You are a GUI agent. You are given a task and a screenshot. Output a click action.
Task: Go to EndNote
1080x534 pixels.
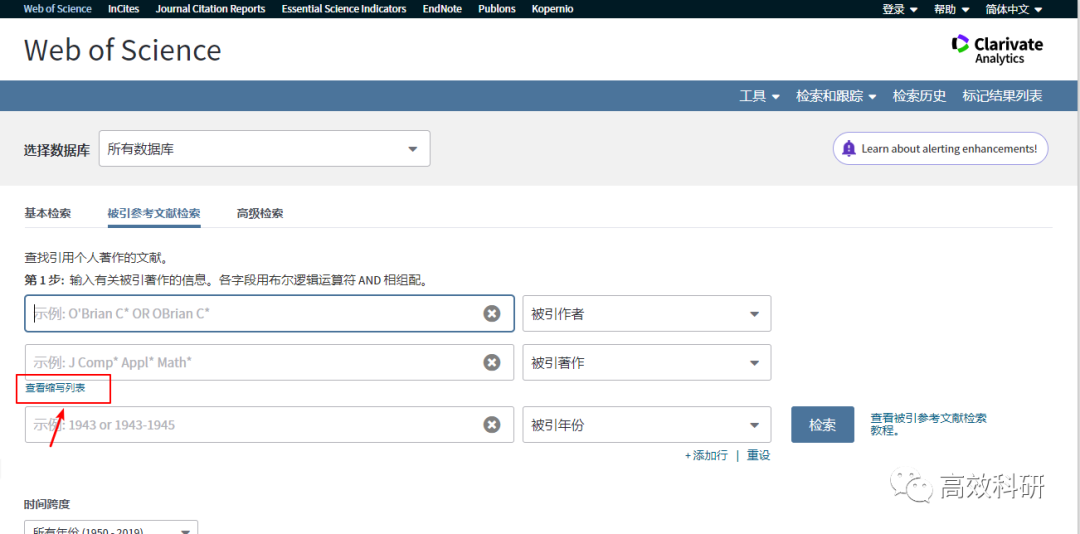(442, 9)
